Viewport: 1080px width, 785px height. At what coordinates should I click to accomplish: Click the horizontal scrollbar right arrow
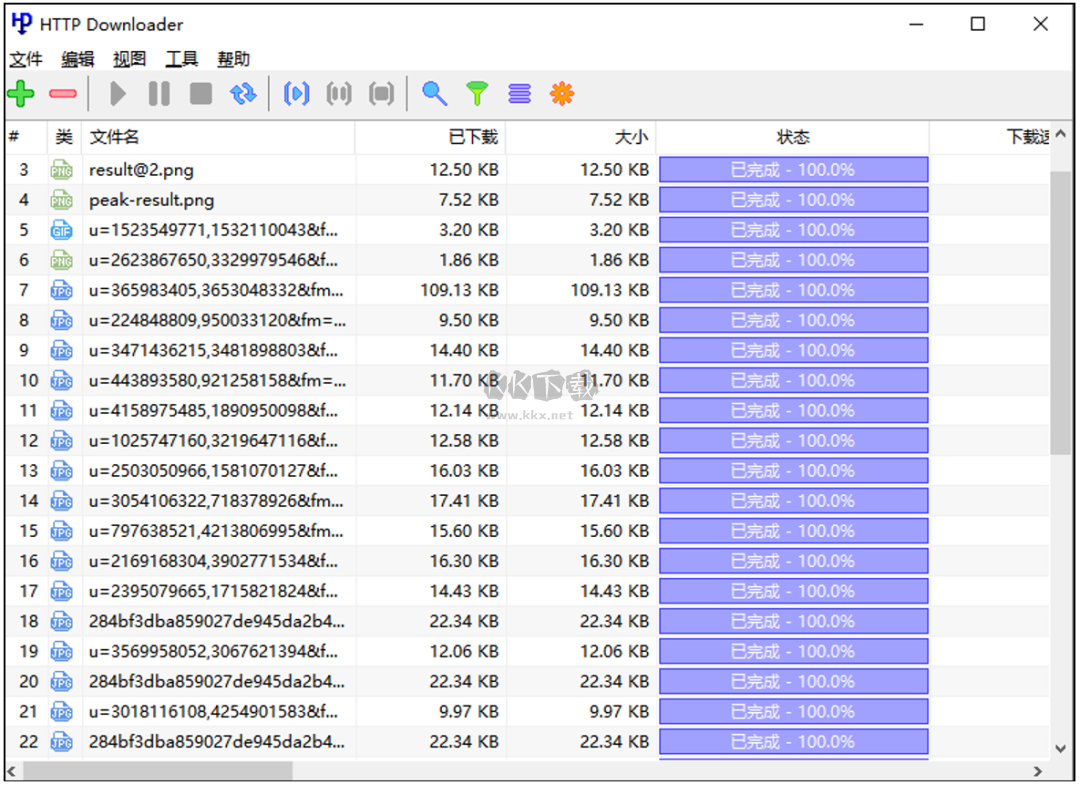[x=1037, y=771]
